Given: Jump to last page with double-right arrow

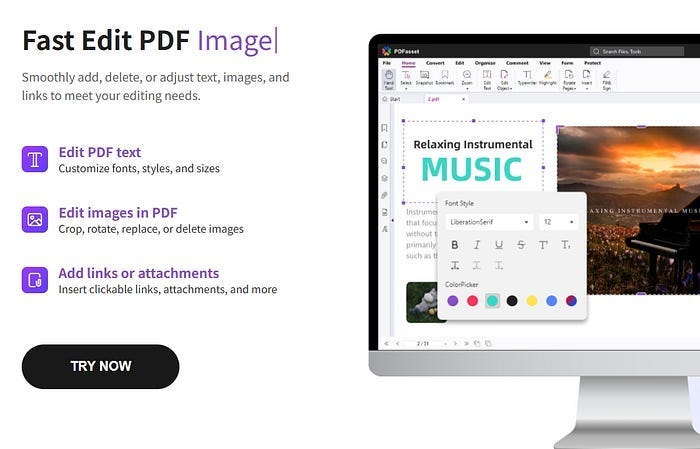Looking at the screenshot, I should pos(467,344).
